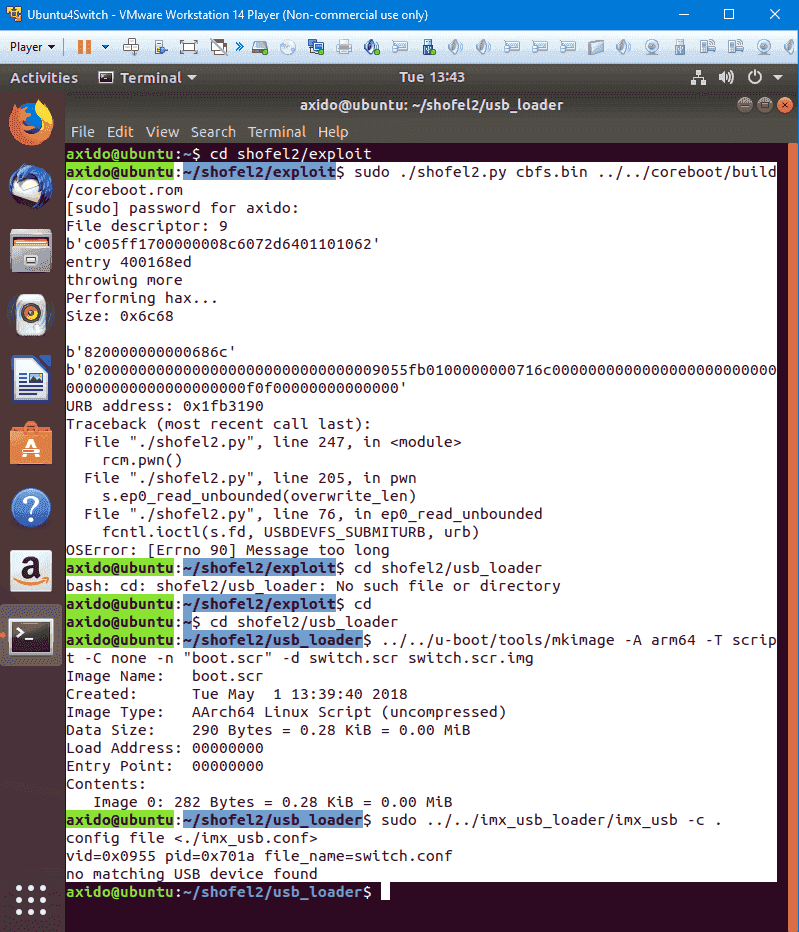This screenshot has width=799, height=932.
Task: Pause the virtual machine
Action: point(84,47)
